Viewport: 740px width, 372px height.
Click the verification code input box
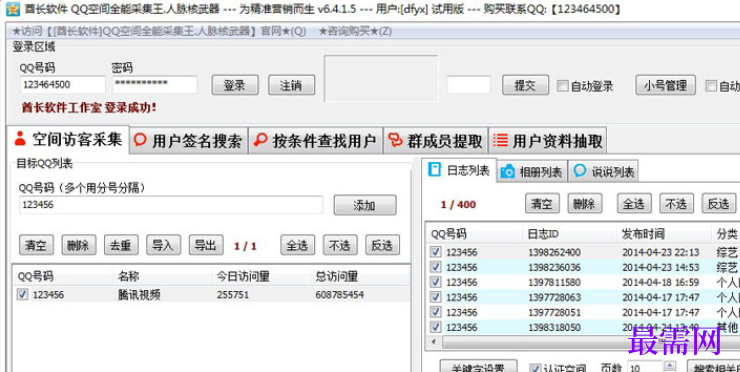click(469, 85)
